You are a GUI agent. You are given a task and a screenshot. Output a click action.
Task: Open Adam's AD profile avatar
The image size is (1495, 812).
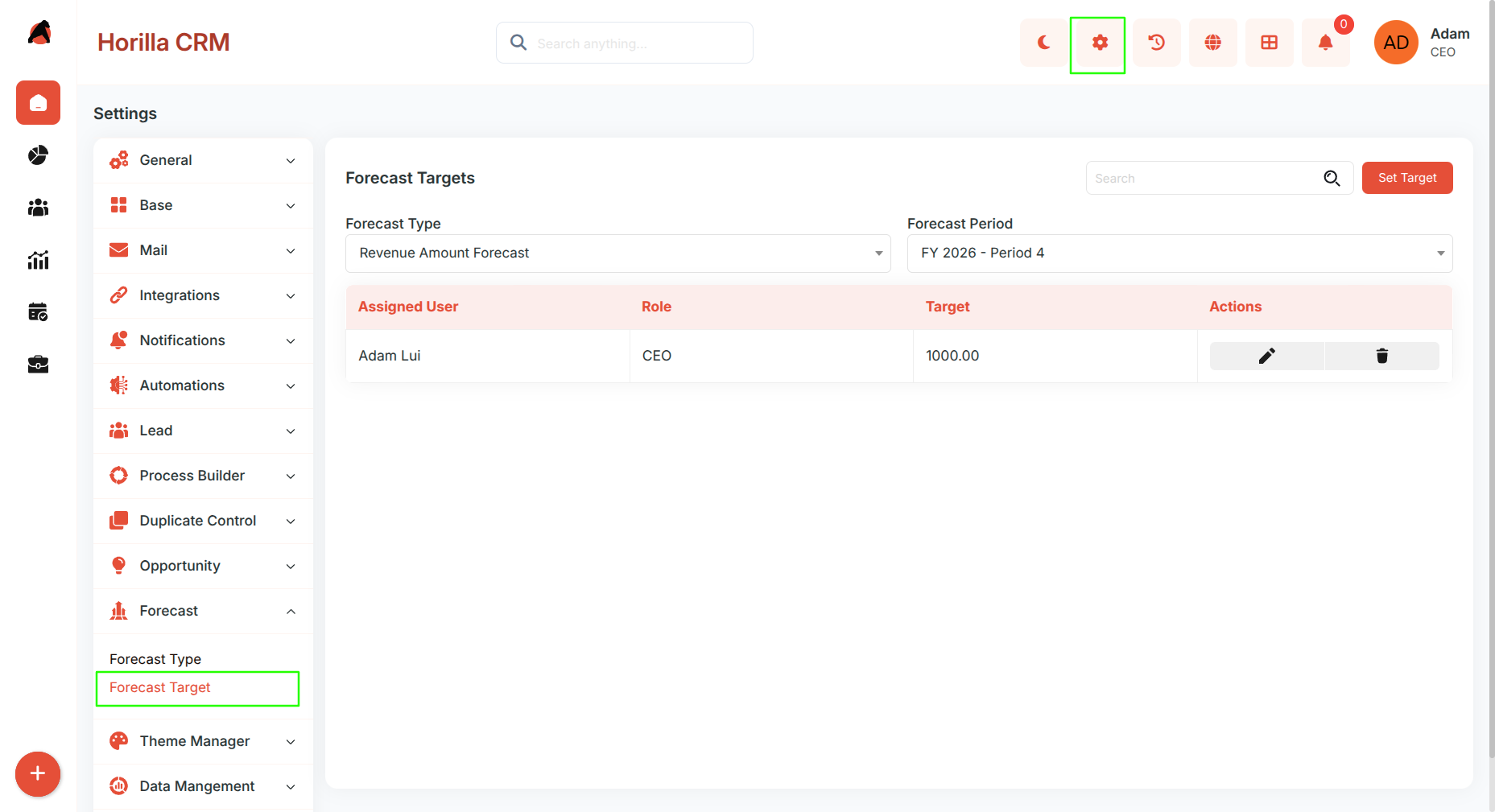pyautogui.click(x=1396, y=43)
